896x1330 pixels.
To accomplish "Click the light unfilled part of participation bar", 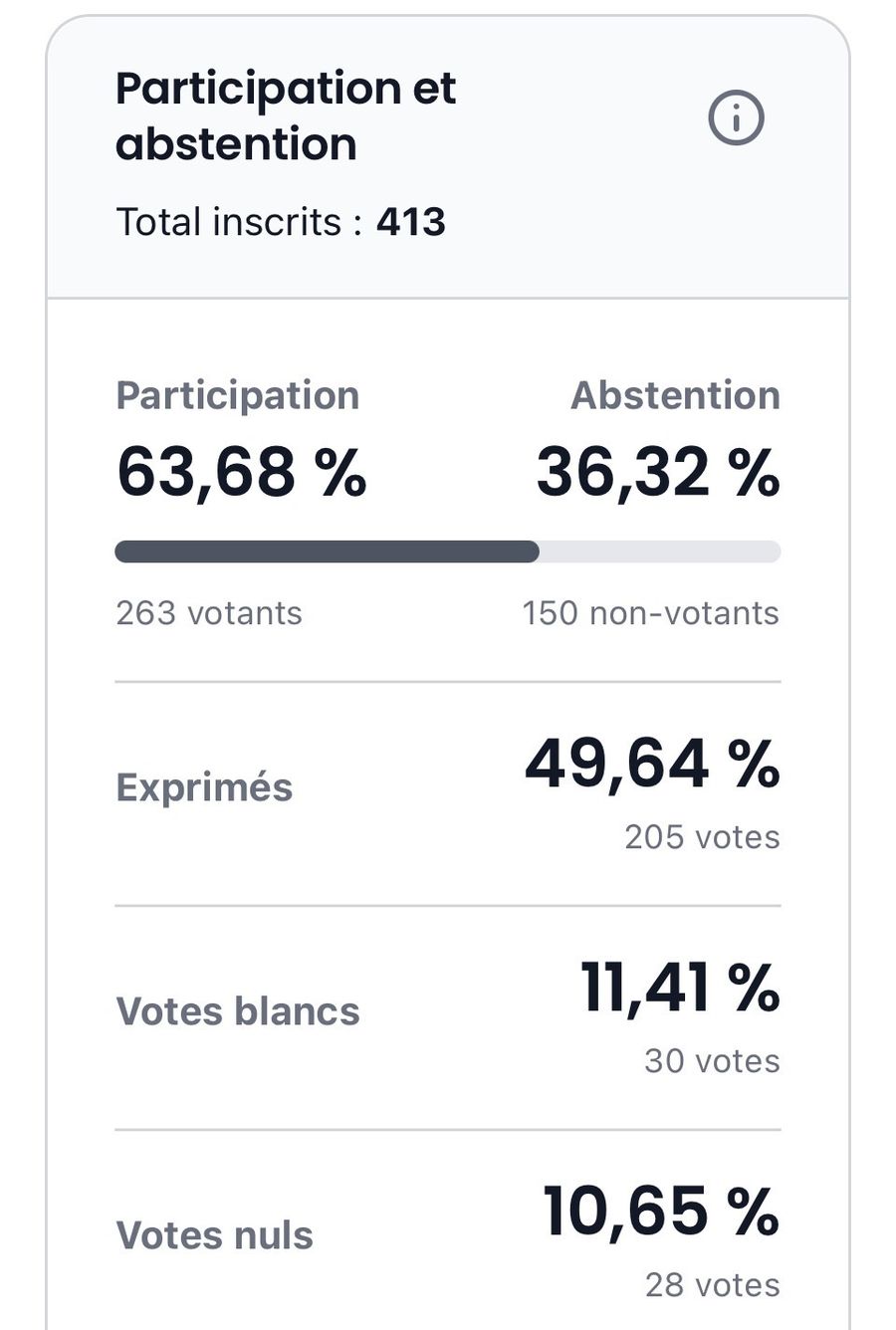I will pyautogui.click(x=659, y=552).
